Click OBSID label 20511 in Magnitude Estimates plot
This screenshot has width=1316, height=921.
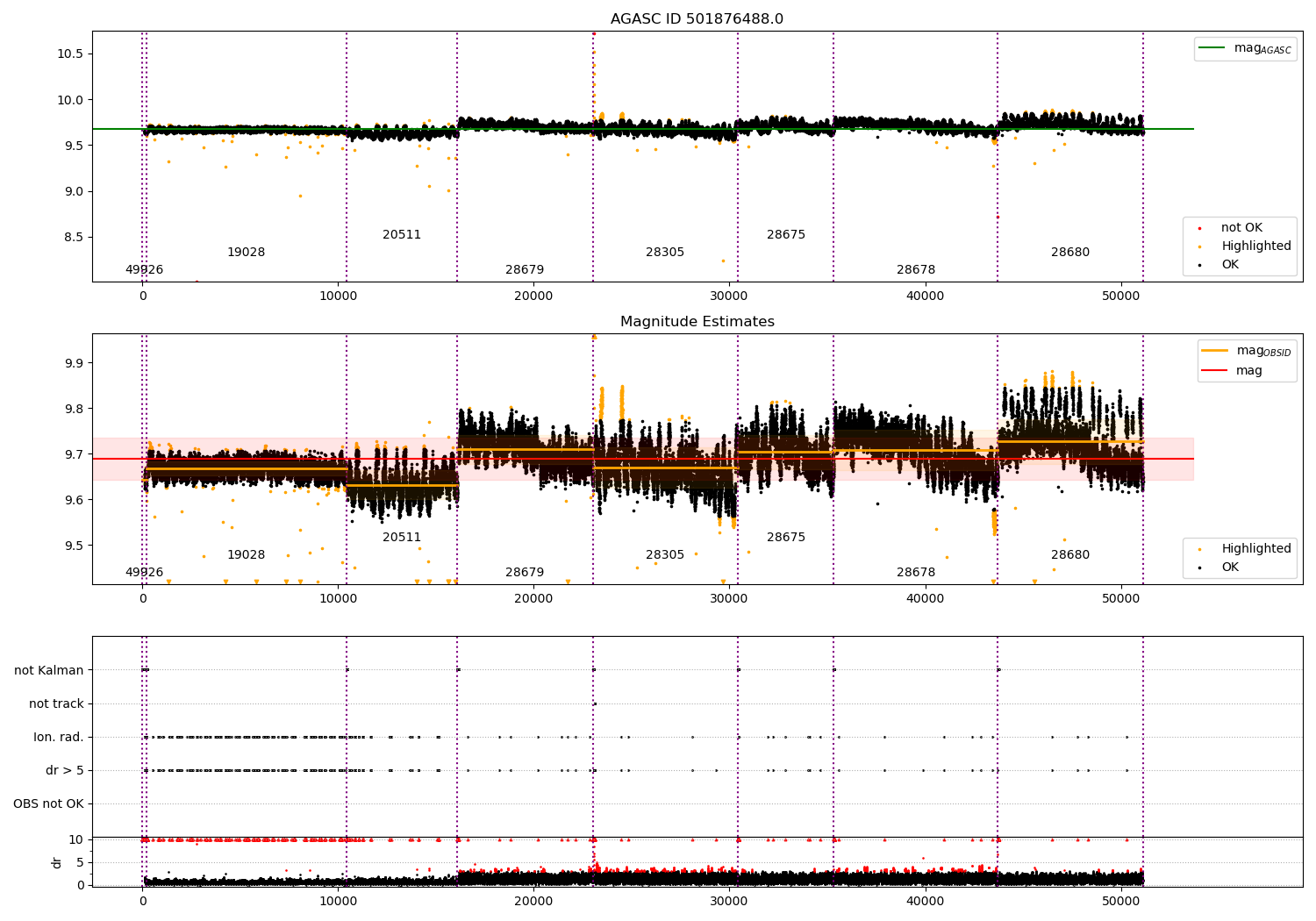coord(402,538)
